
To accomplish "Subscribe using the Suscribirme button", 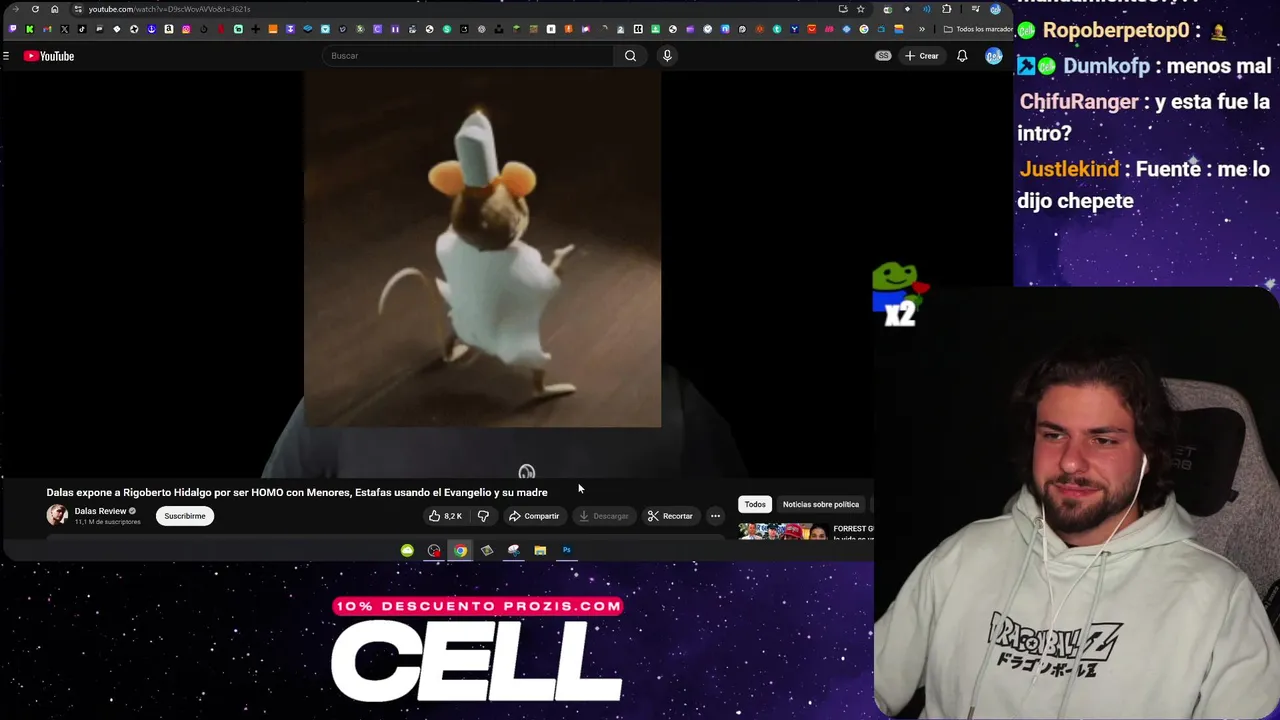I will [185, 516].
